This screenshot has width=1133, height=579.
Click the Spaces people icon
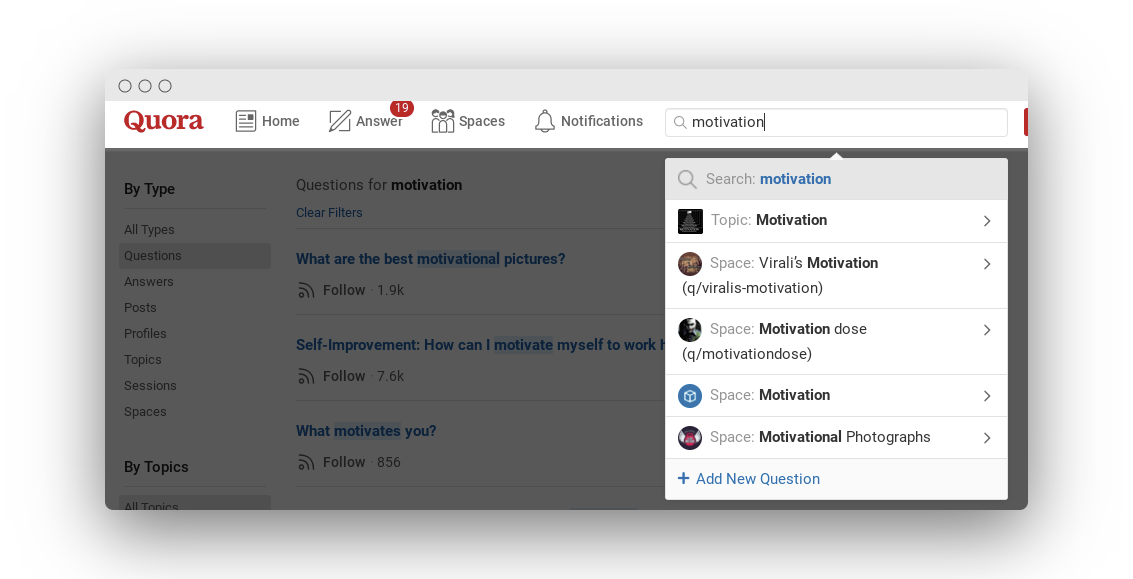(x=442, y=121)
